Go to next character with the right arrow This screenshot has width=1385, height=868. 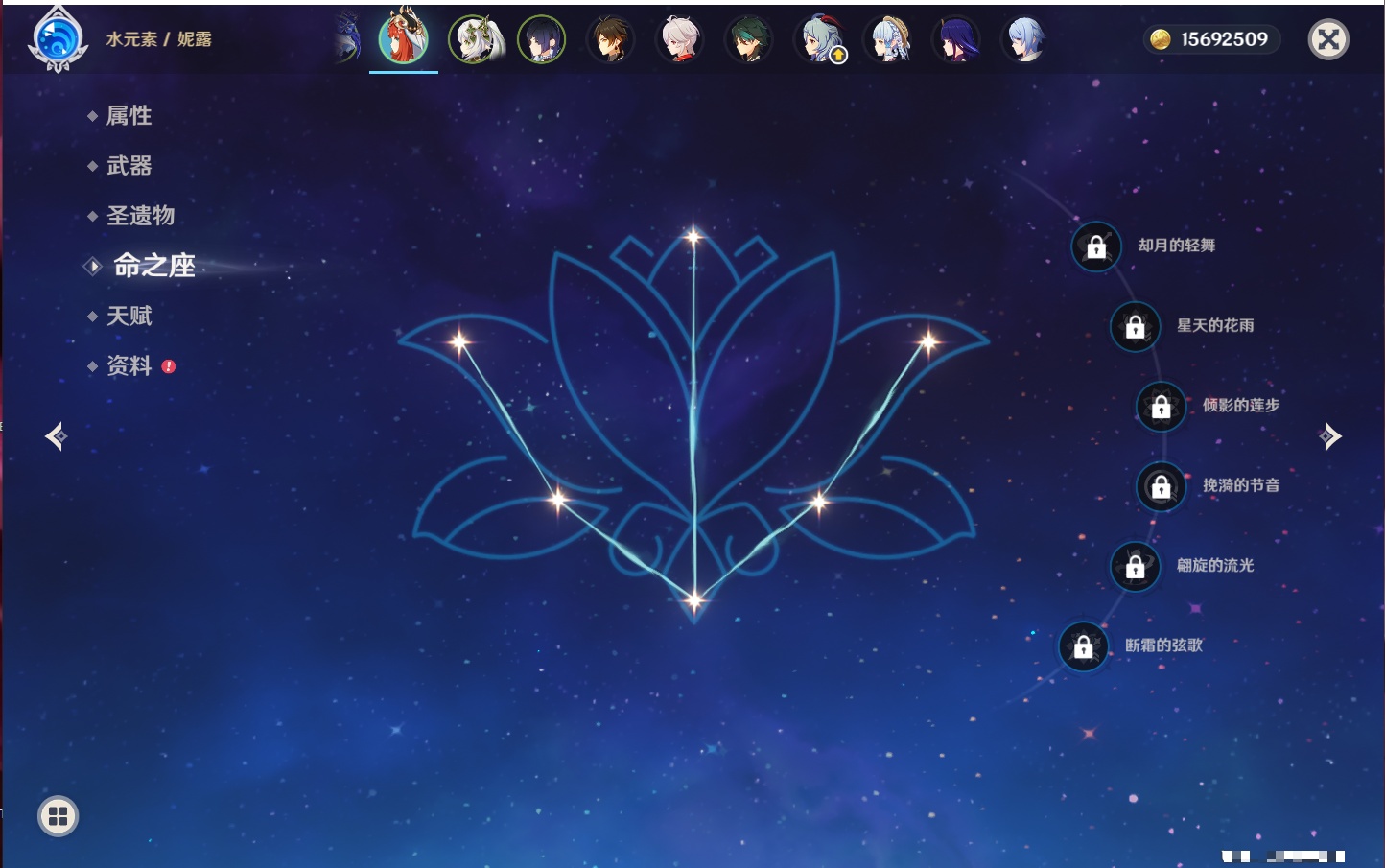click(x=1330, y=436)
